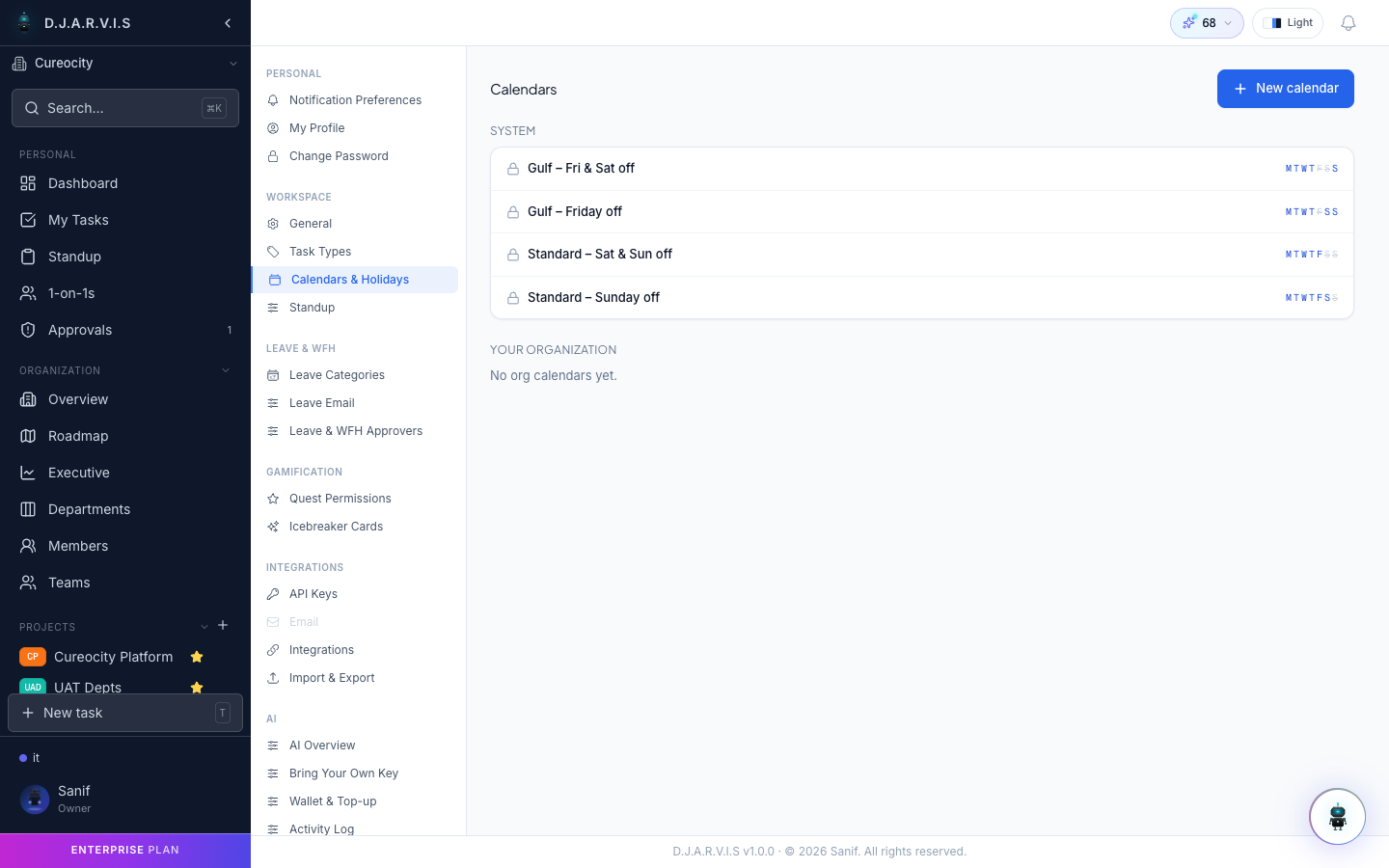
Task: Open Quest Permissions
Action: click(355, 499)
